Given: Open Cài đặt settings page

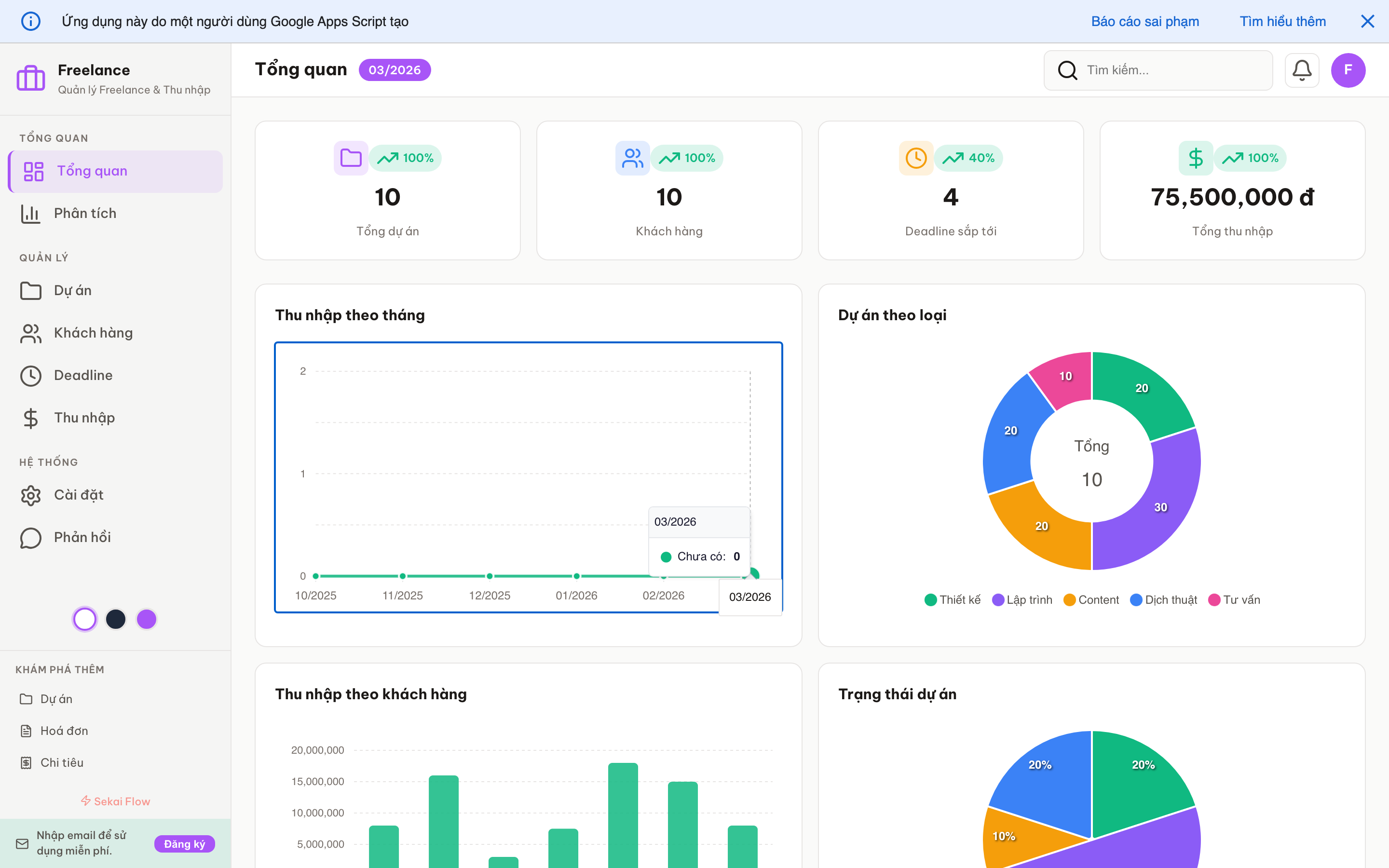Looking at the screenshot, I should point(79,495).
